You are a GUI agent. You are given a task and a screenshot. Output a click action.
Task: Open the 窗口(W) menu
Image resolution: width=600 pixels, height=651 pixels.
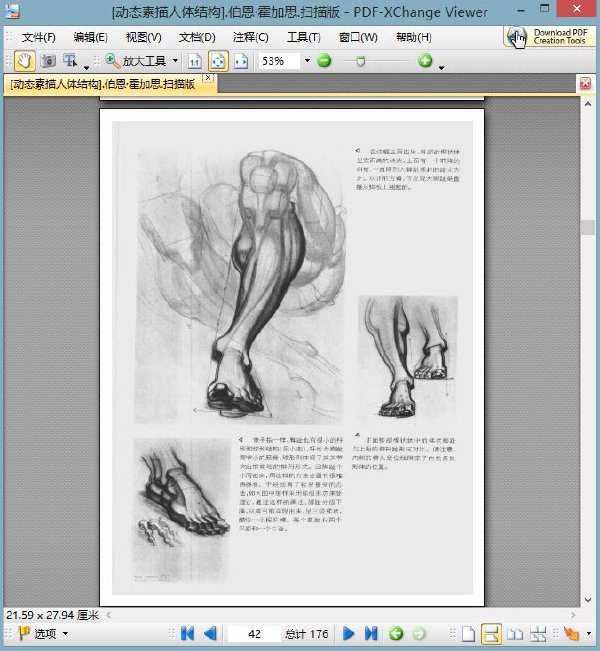(358, 37)
